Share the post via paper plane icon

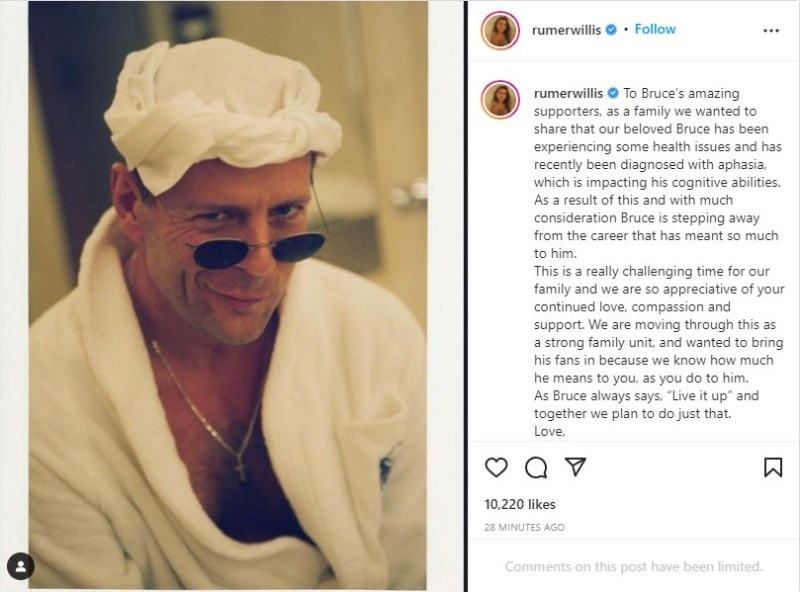coord(576,466)
